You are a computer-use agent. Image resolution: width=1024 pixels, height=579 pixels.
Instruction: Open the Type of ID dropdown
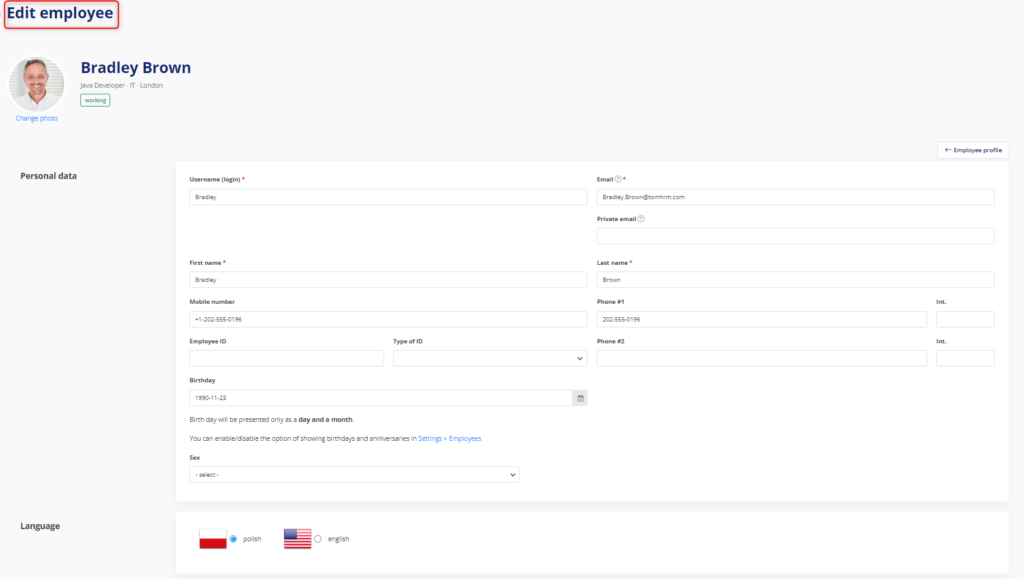click(489, 358)
